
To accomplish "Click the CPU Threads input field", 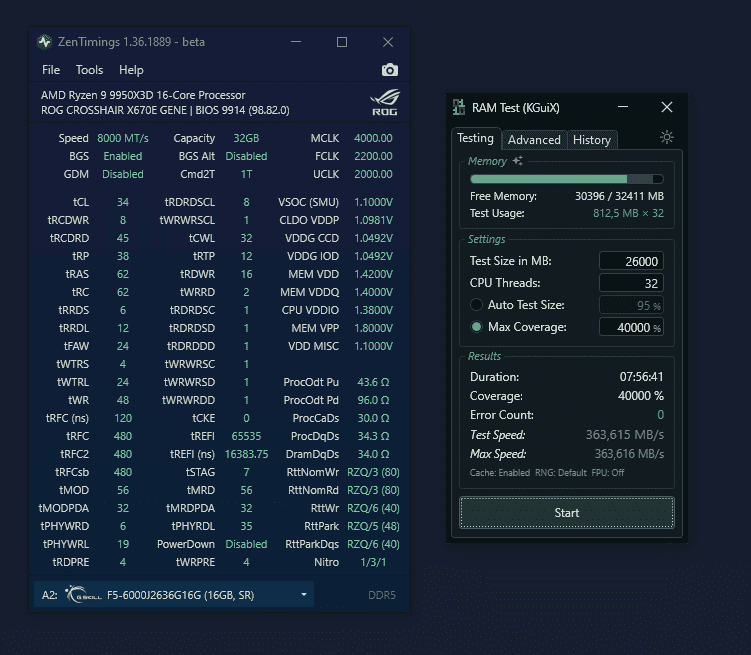I will click(631, 283).
